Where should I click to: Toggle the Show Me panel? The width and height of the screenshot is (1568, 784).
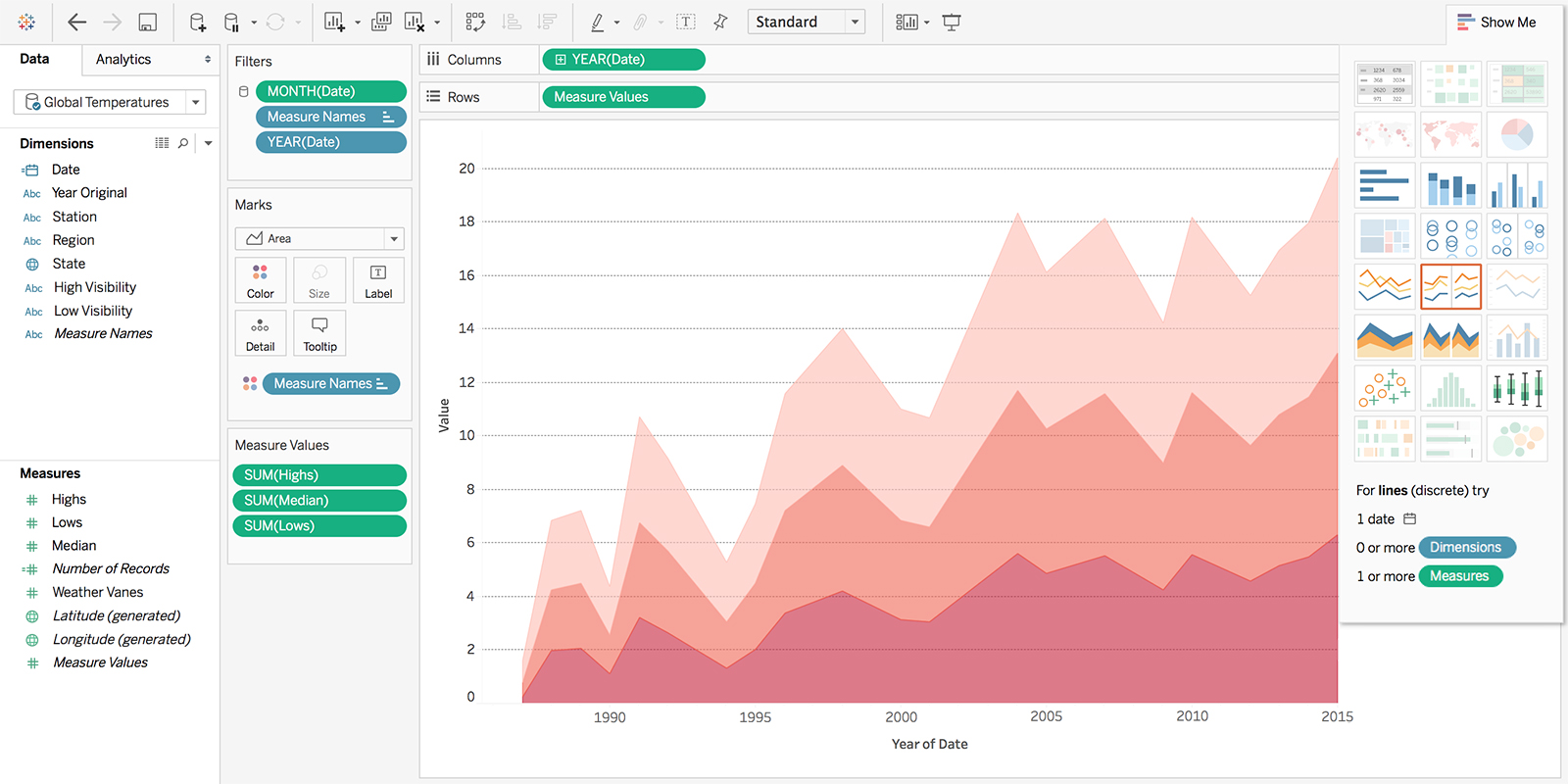pyautogui.click(x=1496, y=22)
